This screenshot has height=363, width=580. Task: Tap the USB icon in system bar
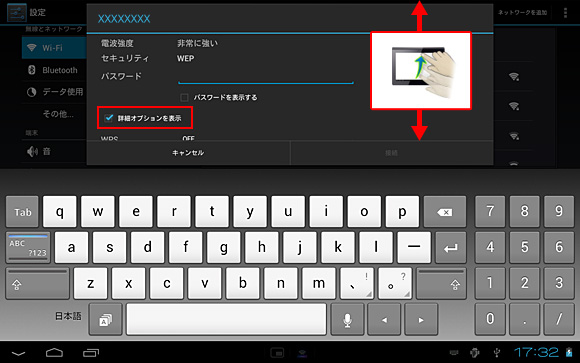point(497,353)
